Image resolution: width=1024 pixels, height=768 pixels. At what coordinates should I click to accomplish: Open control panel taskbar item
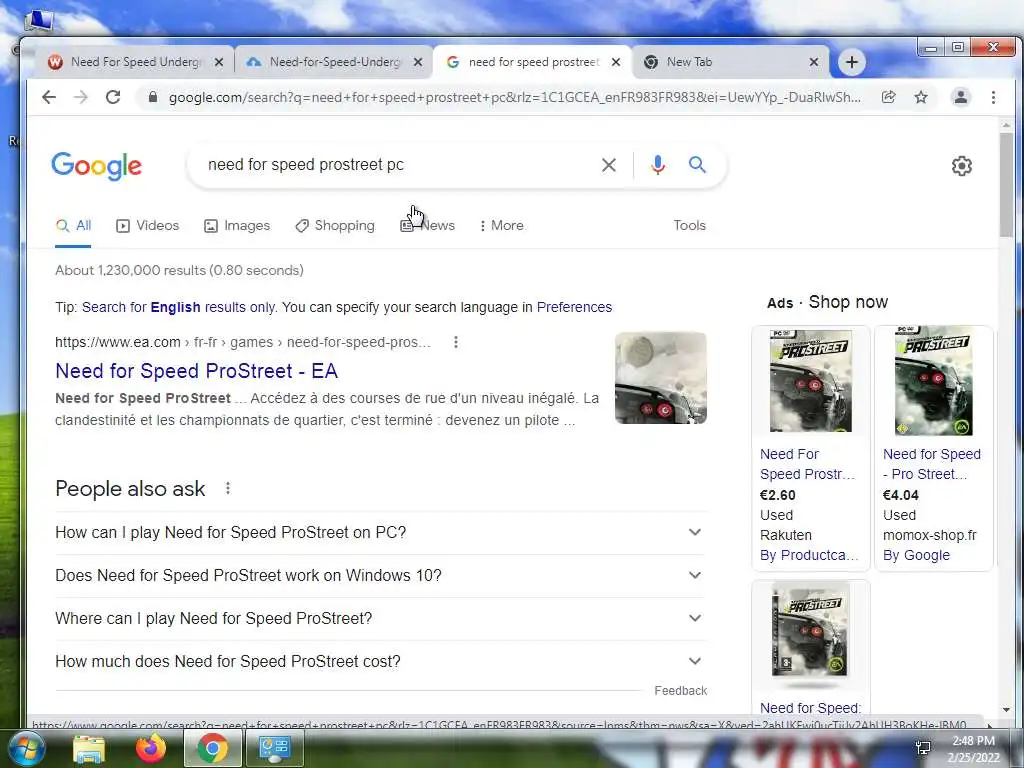coord(274,748)
